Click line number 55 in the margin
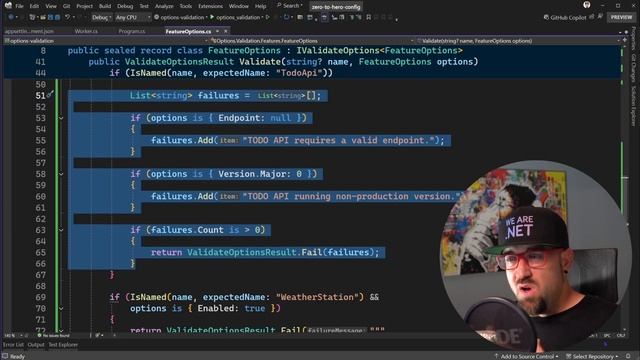 coord(40,140)
